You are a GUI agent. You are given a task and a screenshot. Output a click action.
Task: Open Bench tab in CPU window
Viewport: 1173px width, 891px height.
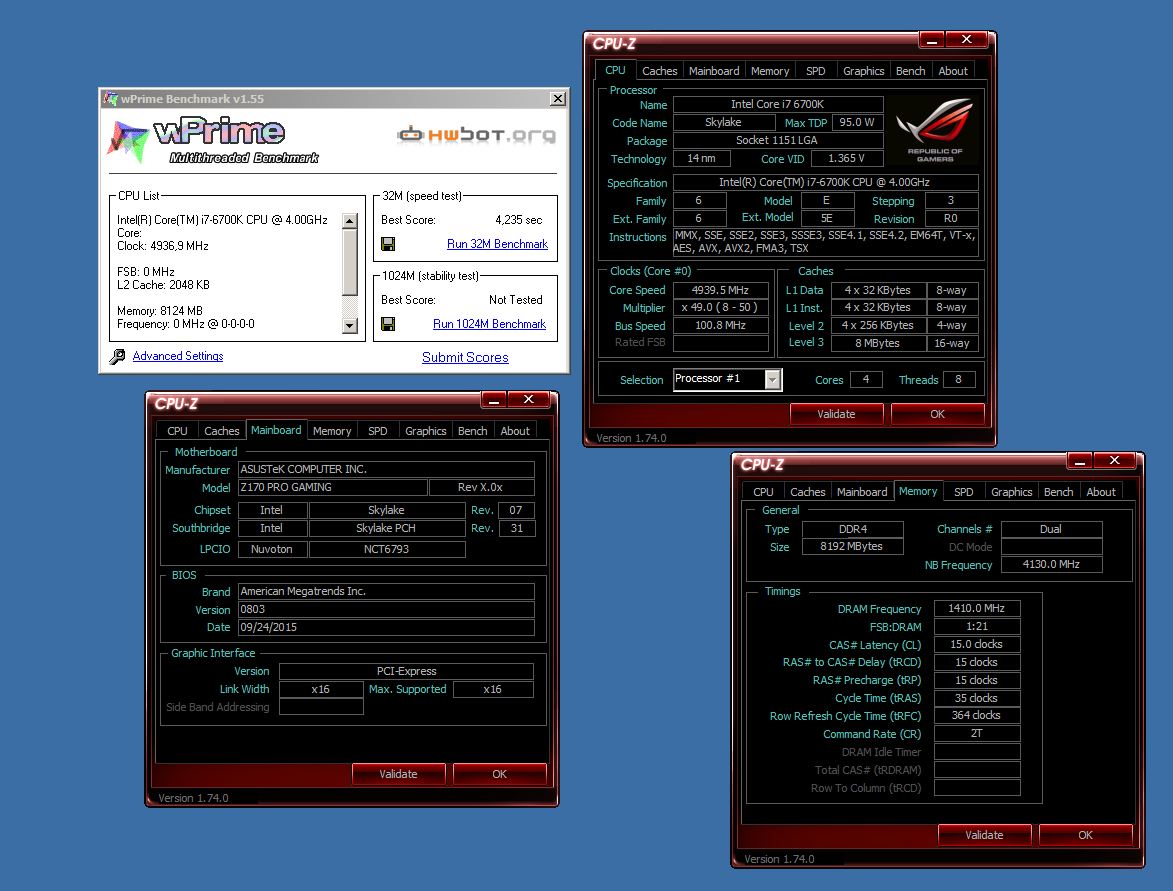pos(910,71)
